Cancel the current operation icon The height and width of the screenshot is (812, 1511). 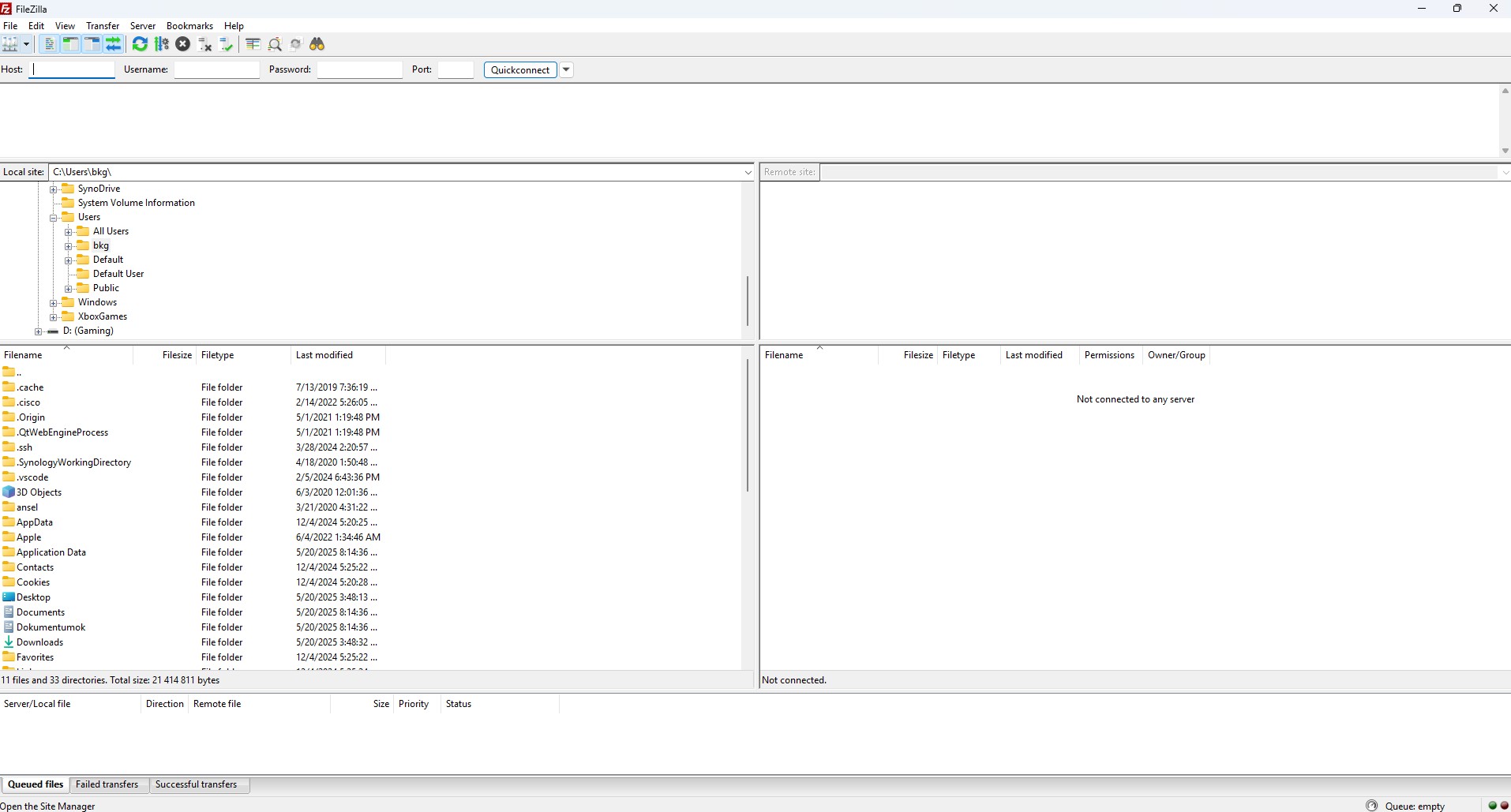(183, 44)
